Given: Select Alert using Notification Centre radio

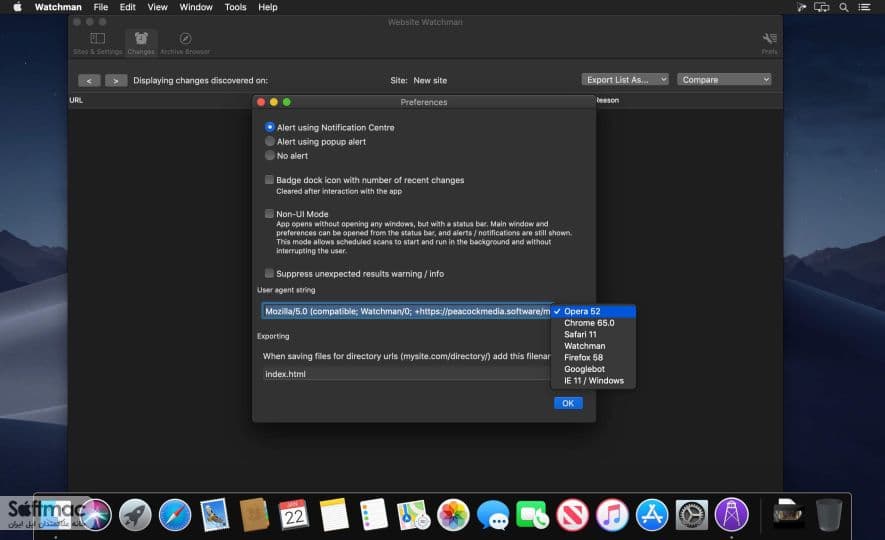Looking at the screenshot, I should (x=270, y=127).
